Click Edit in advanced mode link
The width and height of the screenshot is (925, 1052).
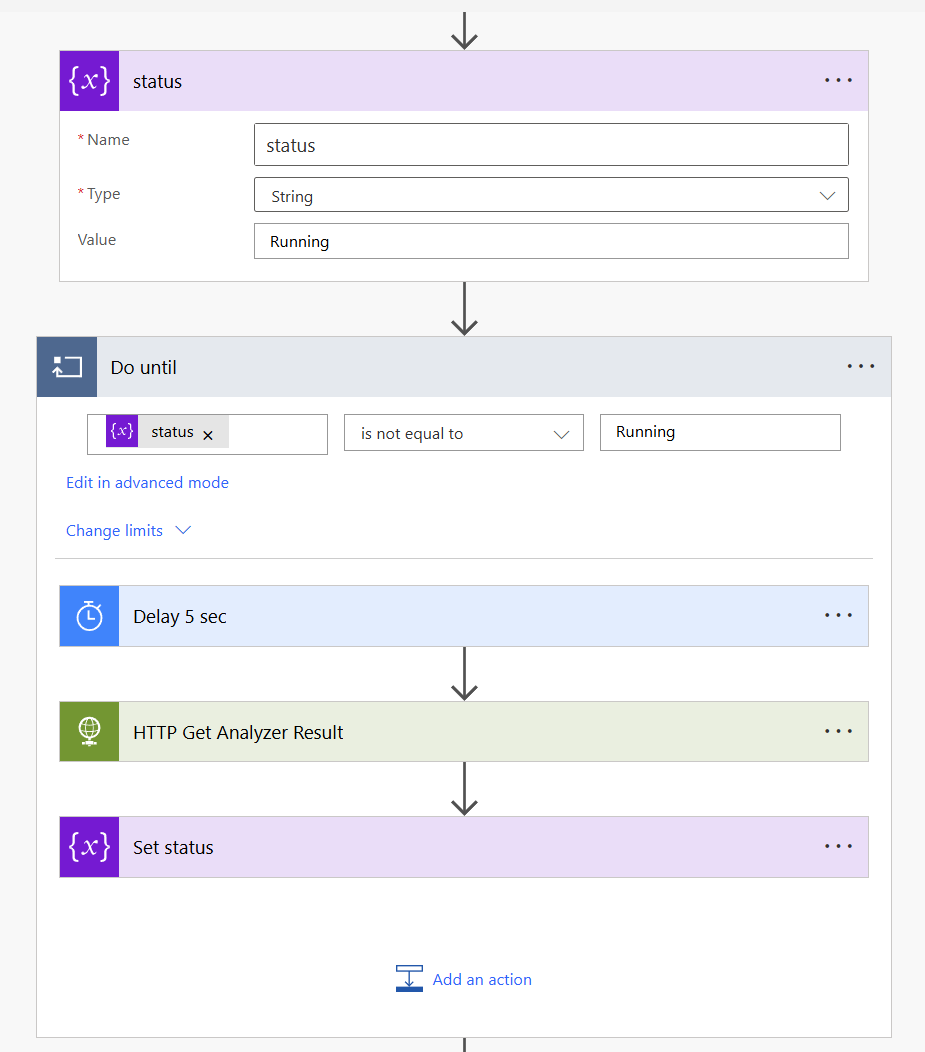coord(147,482)
